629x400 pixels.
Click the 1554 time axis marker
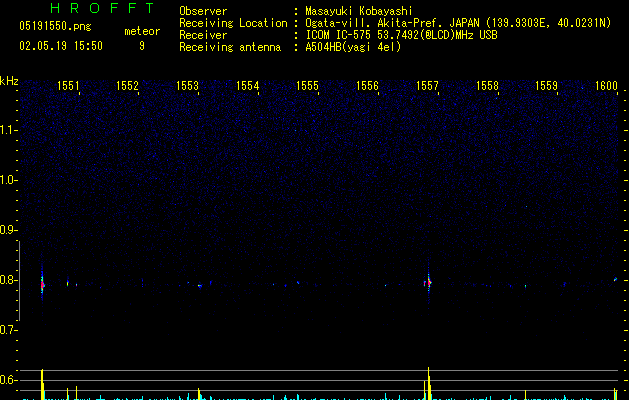pos(248,86)
